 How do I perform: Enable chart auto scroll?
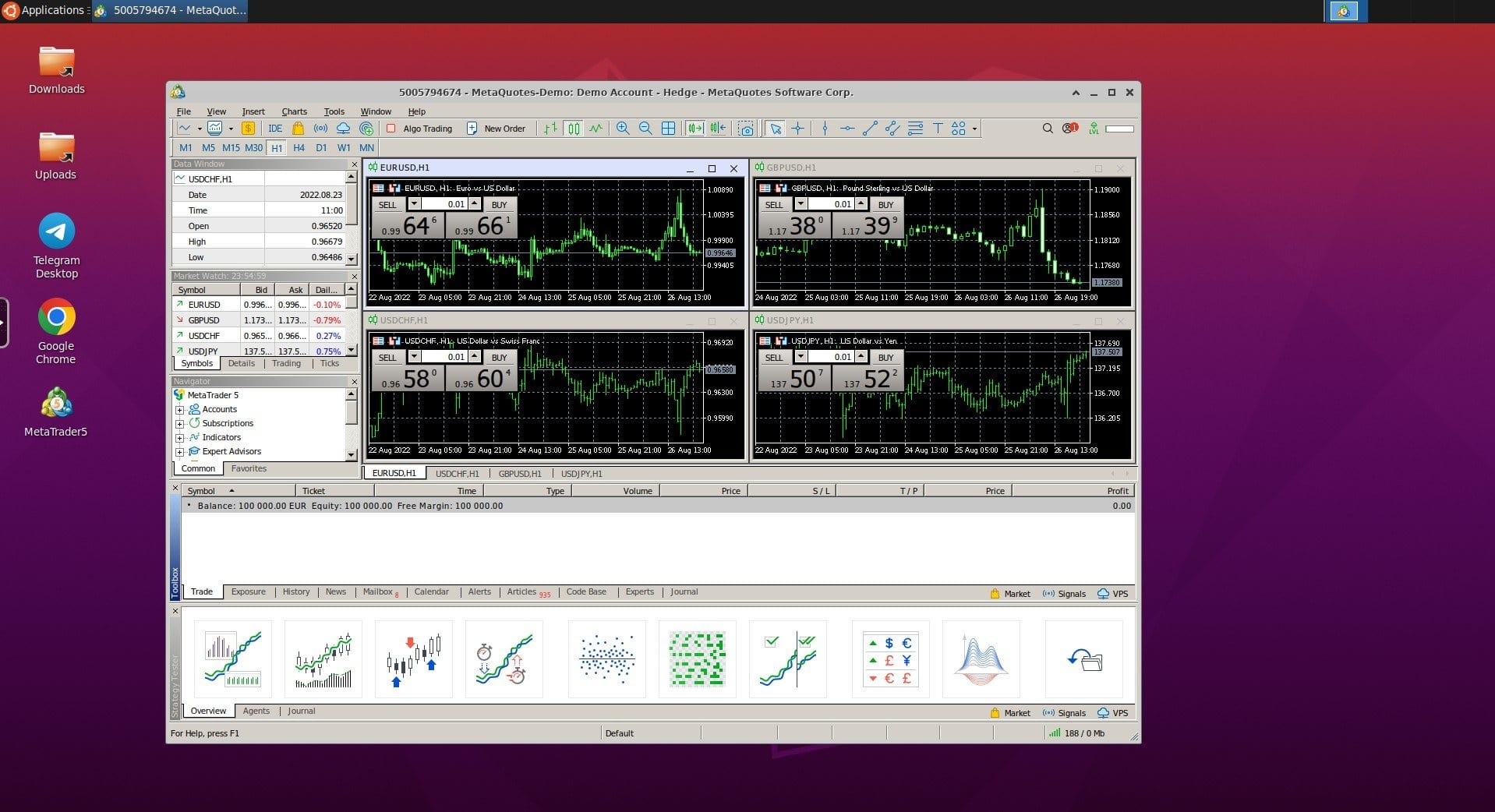click(x=694, y=129)
